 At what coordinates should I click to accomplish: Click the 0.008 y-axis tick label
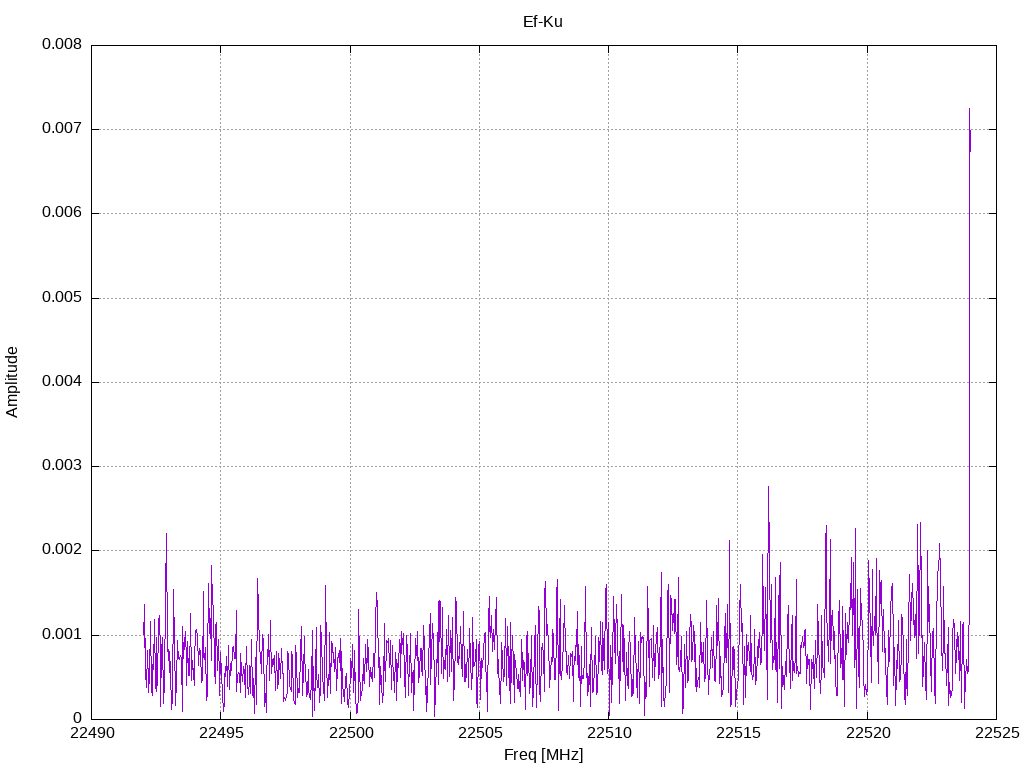tap(62, 44)
